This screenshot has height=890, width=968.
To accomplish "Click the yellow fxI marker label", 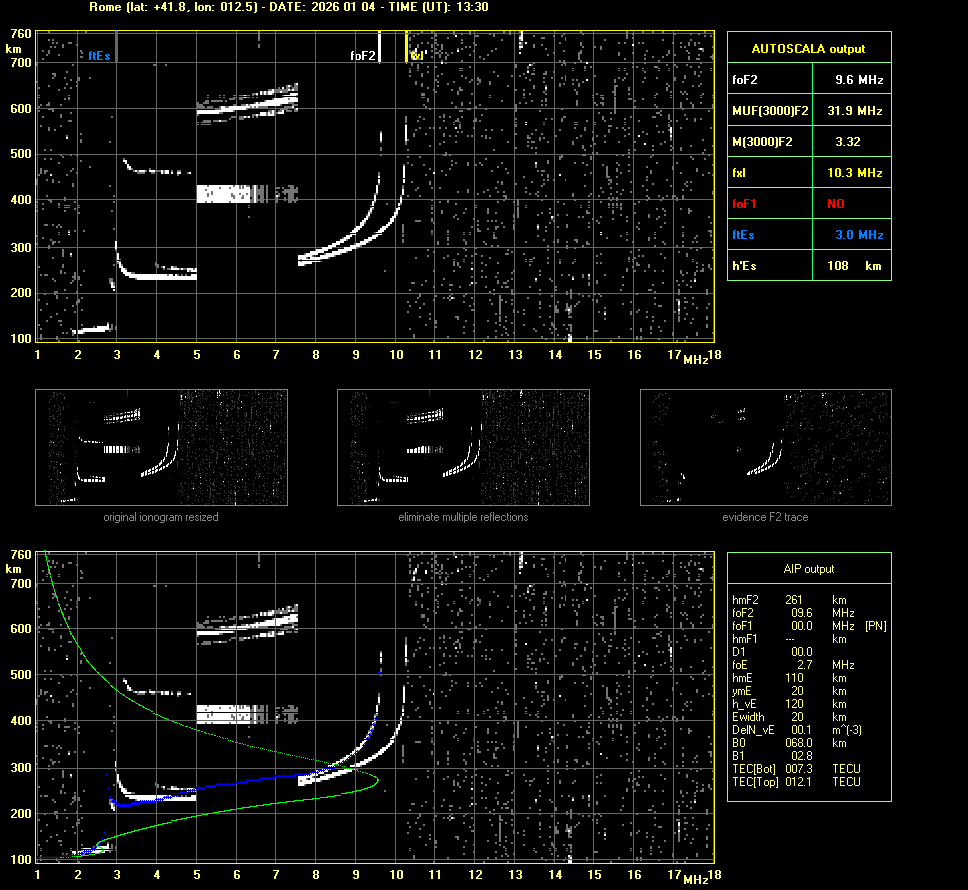I will [x=417, y=56].
